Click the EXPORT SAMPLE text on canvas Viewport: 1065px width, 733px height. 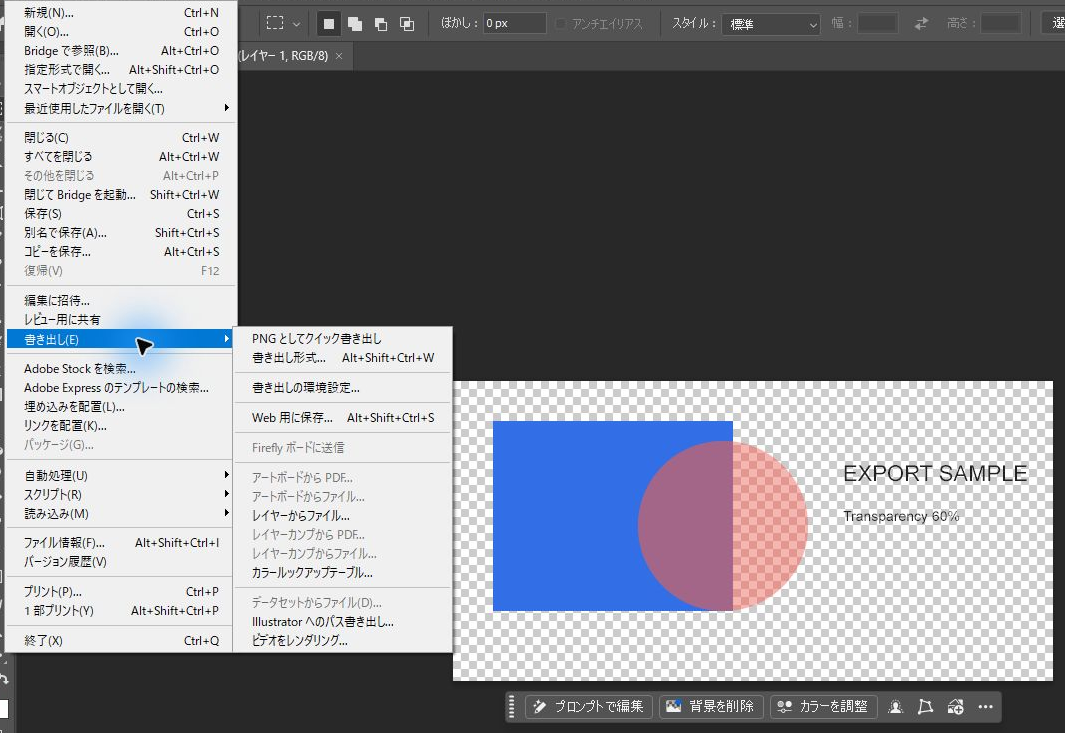[935, 473]
